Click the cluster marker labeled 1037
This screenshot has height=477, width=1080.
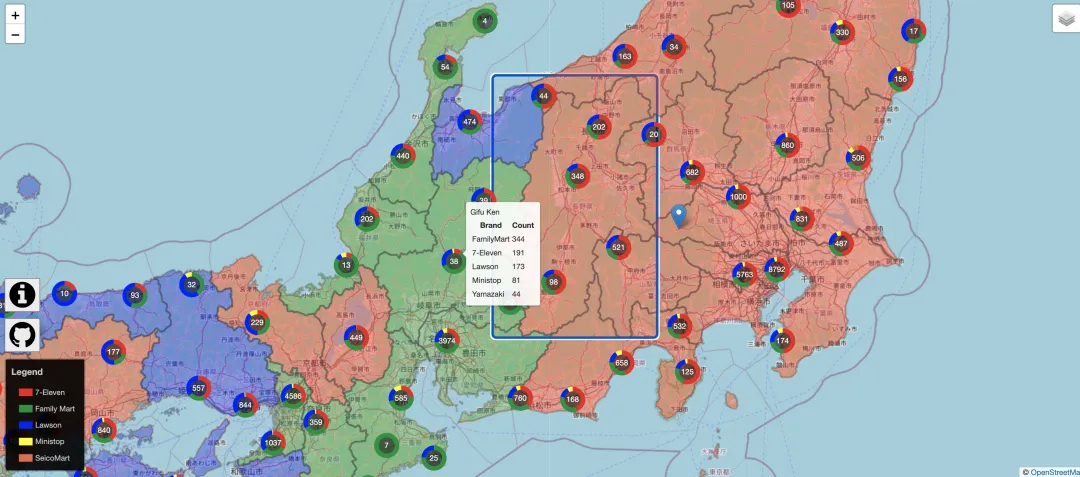[273, 442]
